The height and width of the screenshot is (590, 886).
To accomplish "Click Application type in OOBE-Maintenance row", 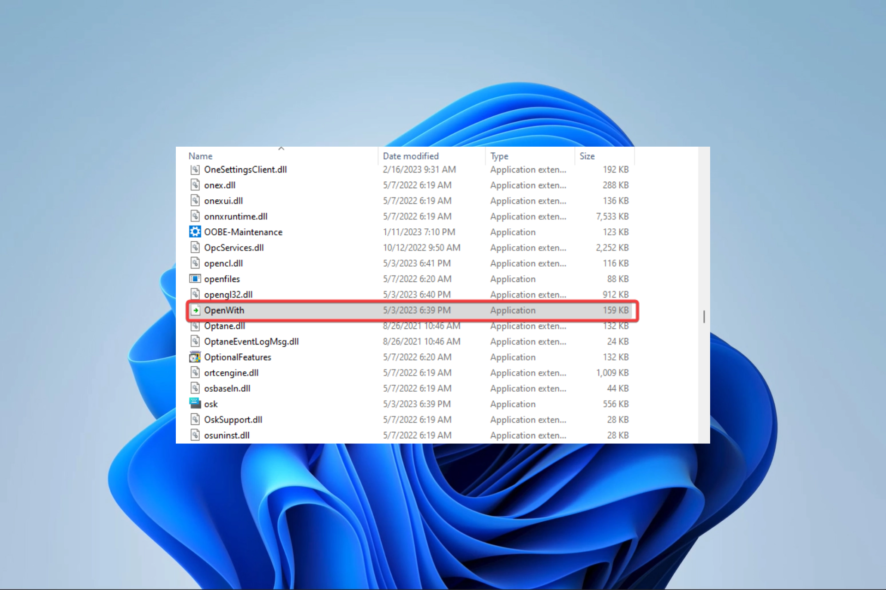I will point(513,232).
